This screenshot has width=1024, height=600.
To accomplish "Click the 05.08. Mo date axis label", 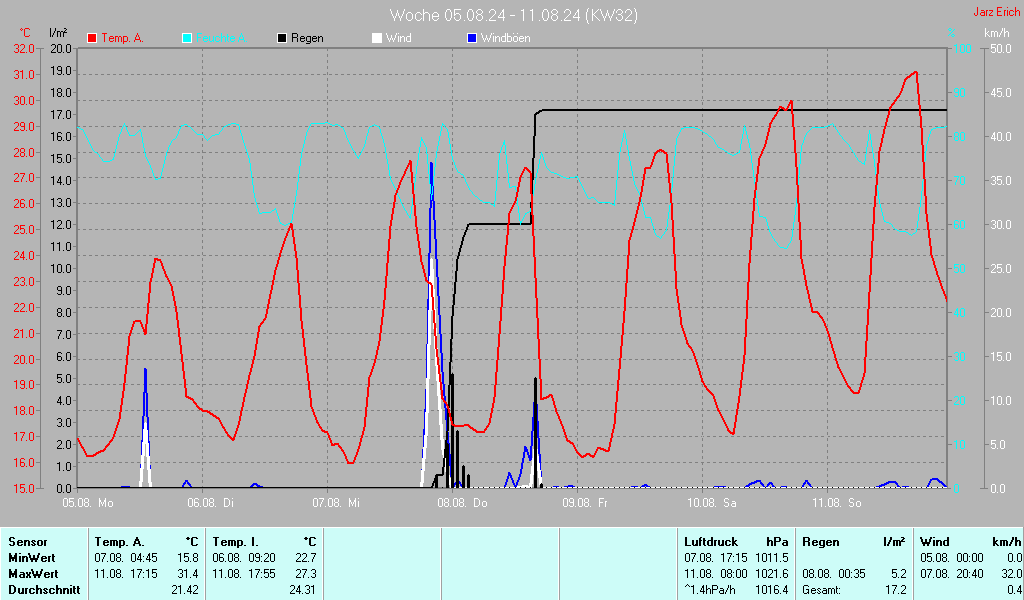I will point(88,502).
